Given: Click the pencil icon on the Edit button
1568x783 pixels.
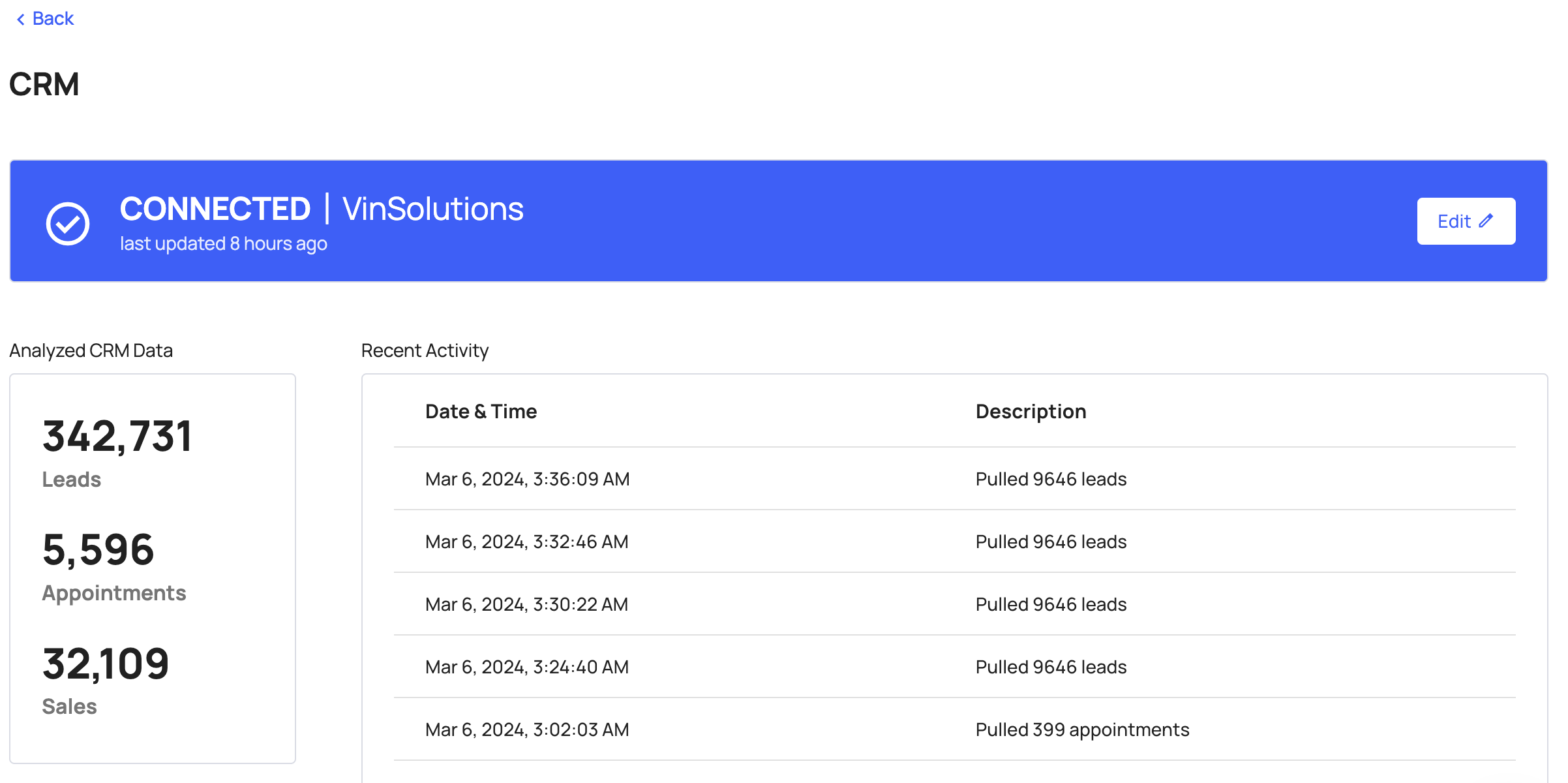Looking at the screenshot, I should [x=1486, y=221].
